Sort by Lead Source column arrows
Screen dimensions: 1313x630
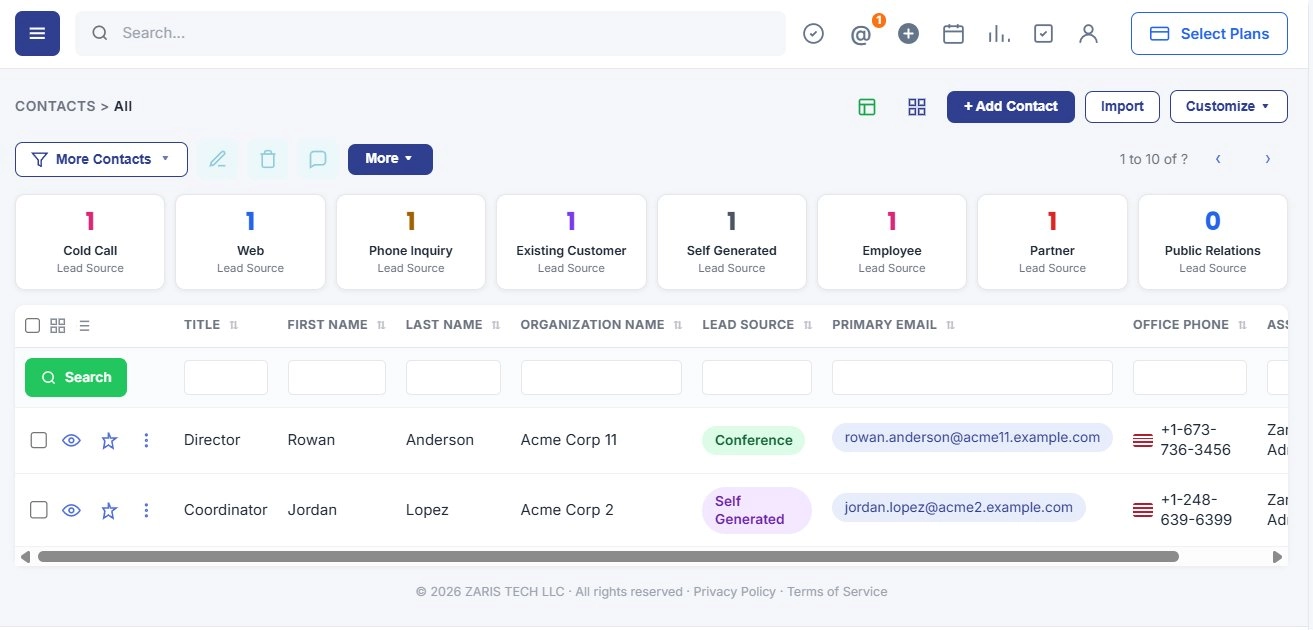(x=807, y=325)
